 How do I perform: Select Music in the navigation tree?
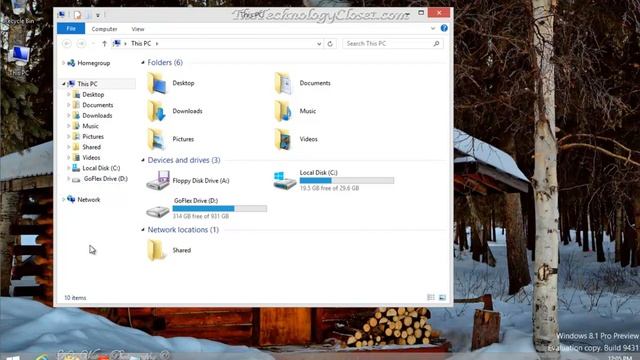tap(90, 126)
